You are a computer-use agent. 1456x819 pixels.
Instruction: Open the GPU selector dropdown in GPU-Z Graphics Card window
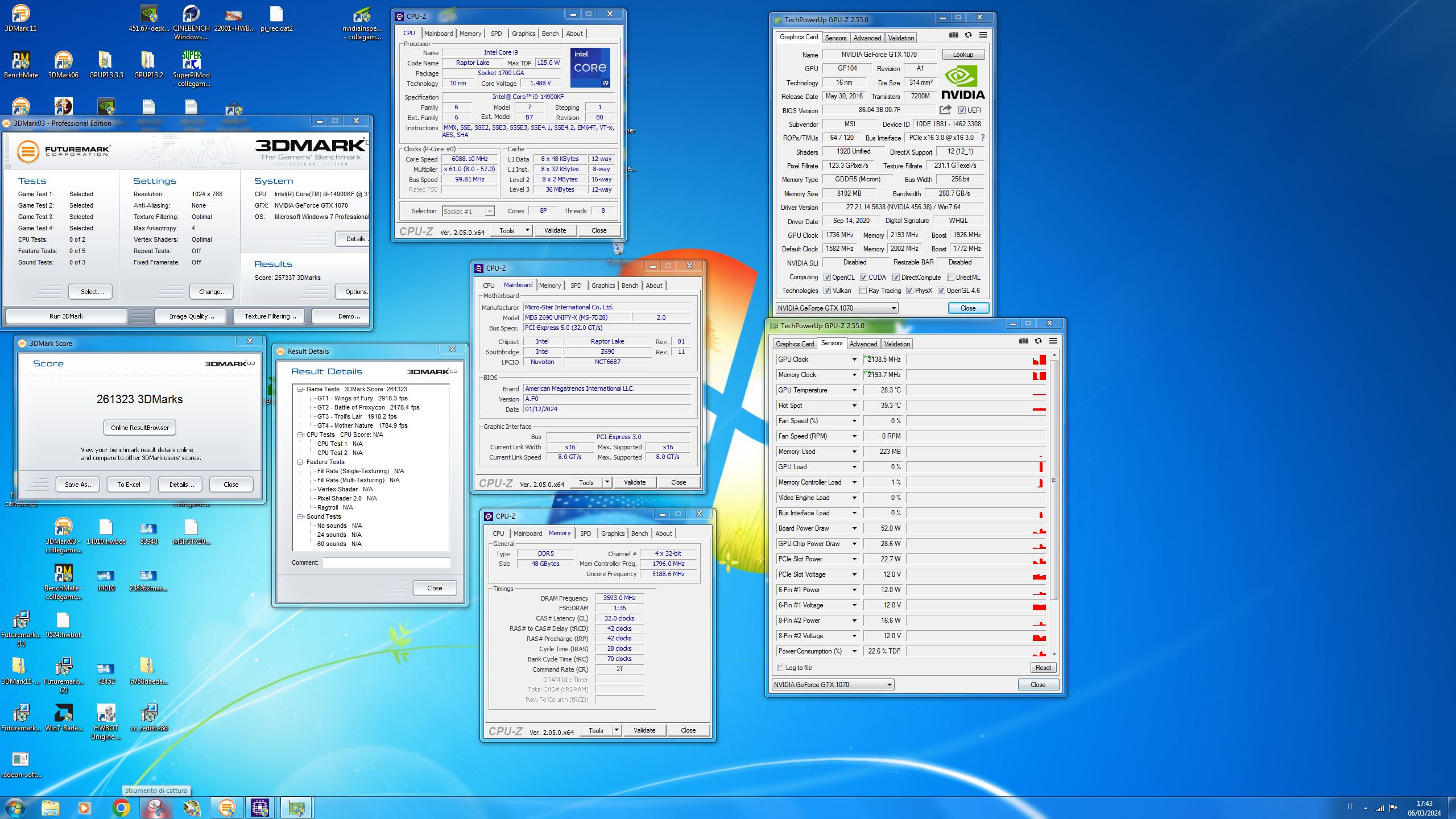(x=837, y=308)
